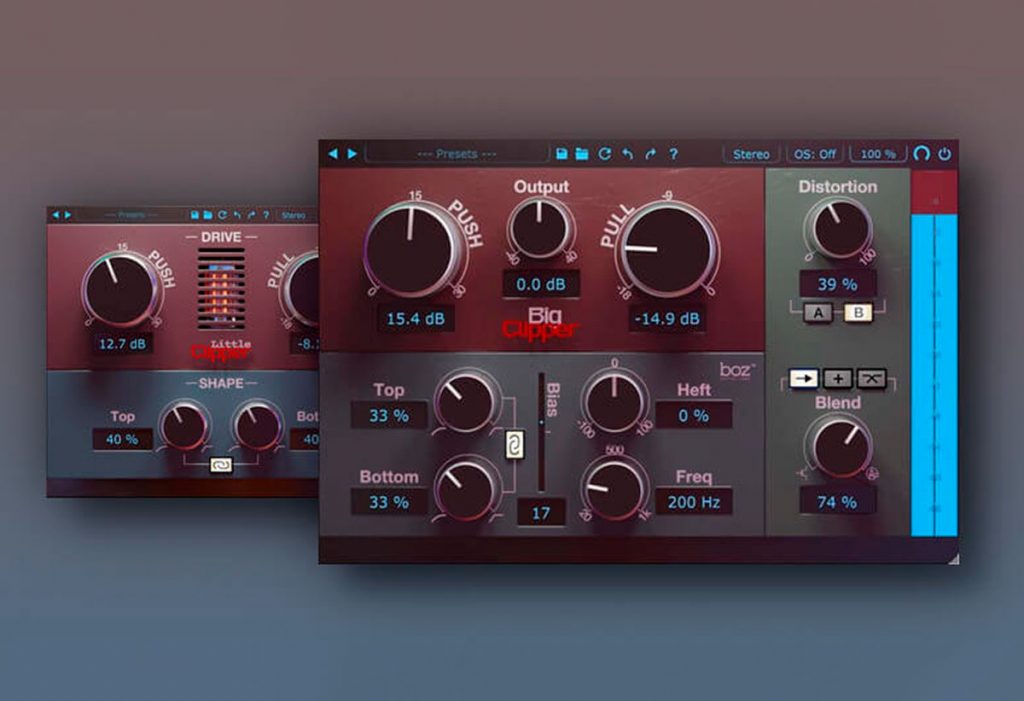
Task: Click the headphone listen icon in Big Clipper
Action: [921, 154]
